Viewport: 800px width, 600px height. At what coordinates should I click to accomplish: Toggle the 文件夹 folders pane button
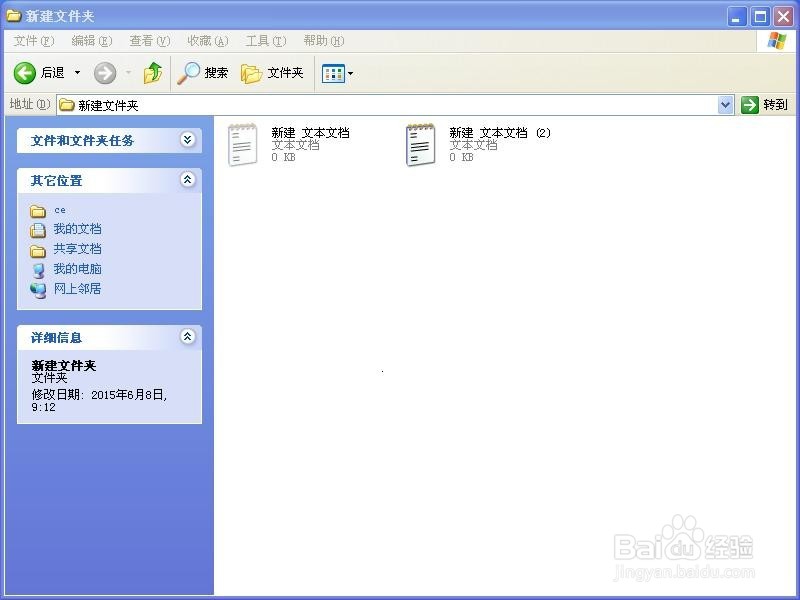[272, 73]
